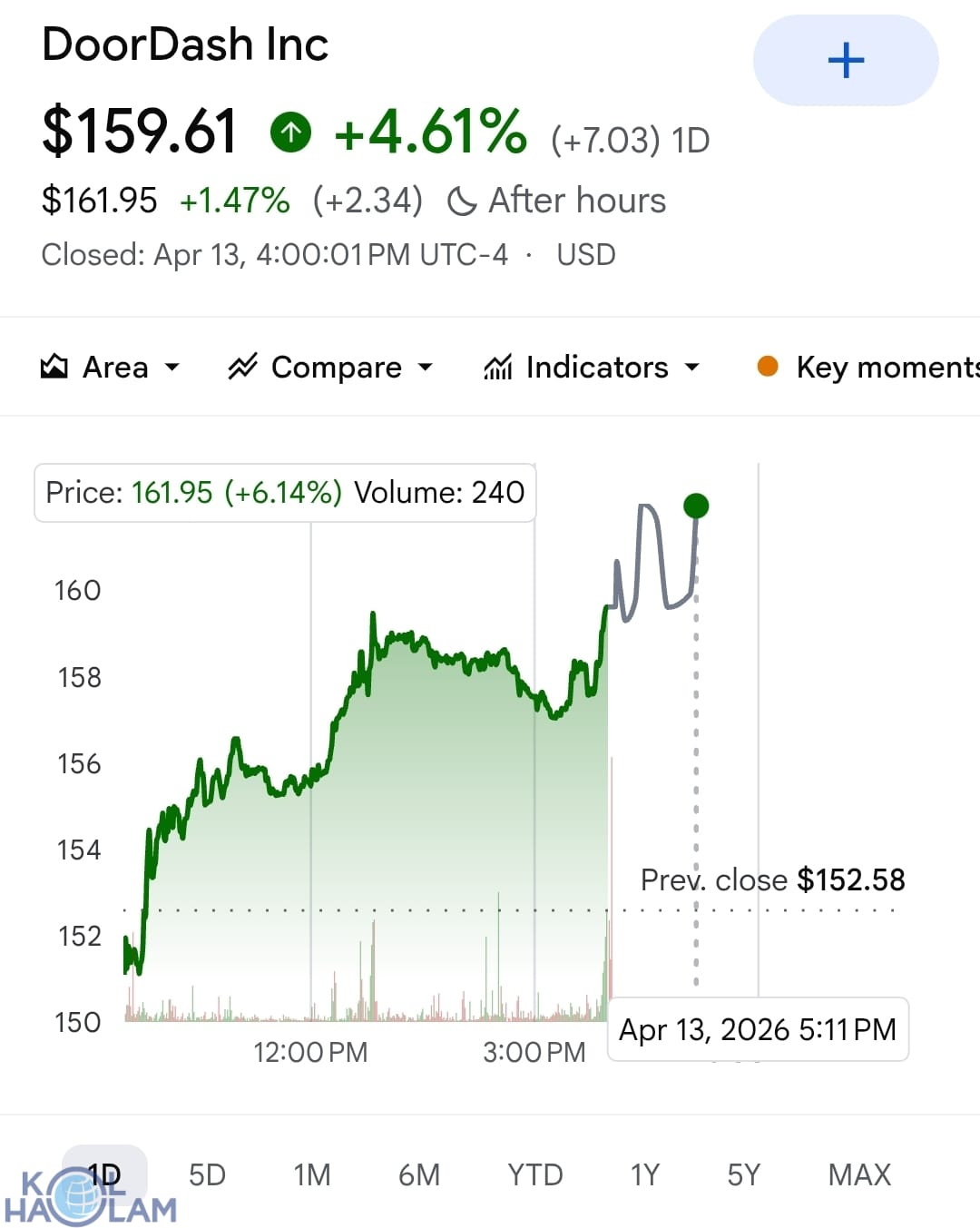Click the Compare trend-lines icon
This screenshot has width=980, height=1228.
click(242, 367)
